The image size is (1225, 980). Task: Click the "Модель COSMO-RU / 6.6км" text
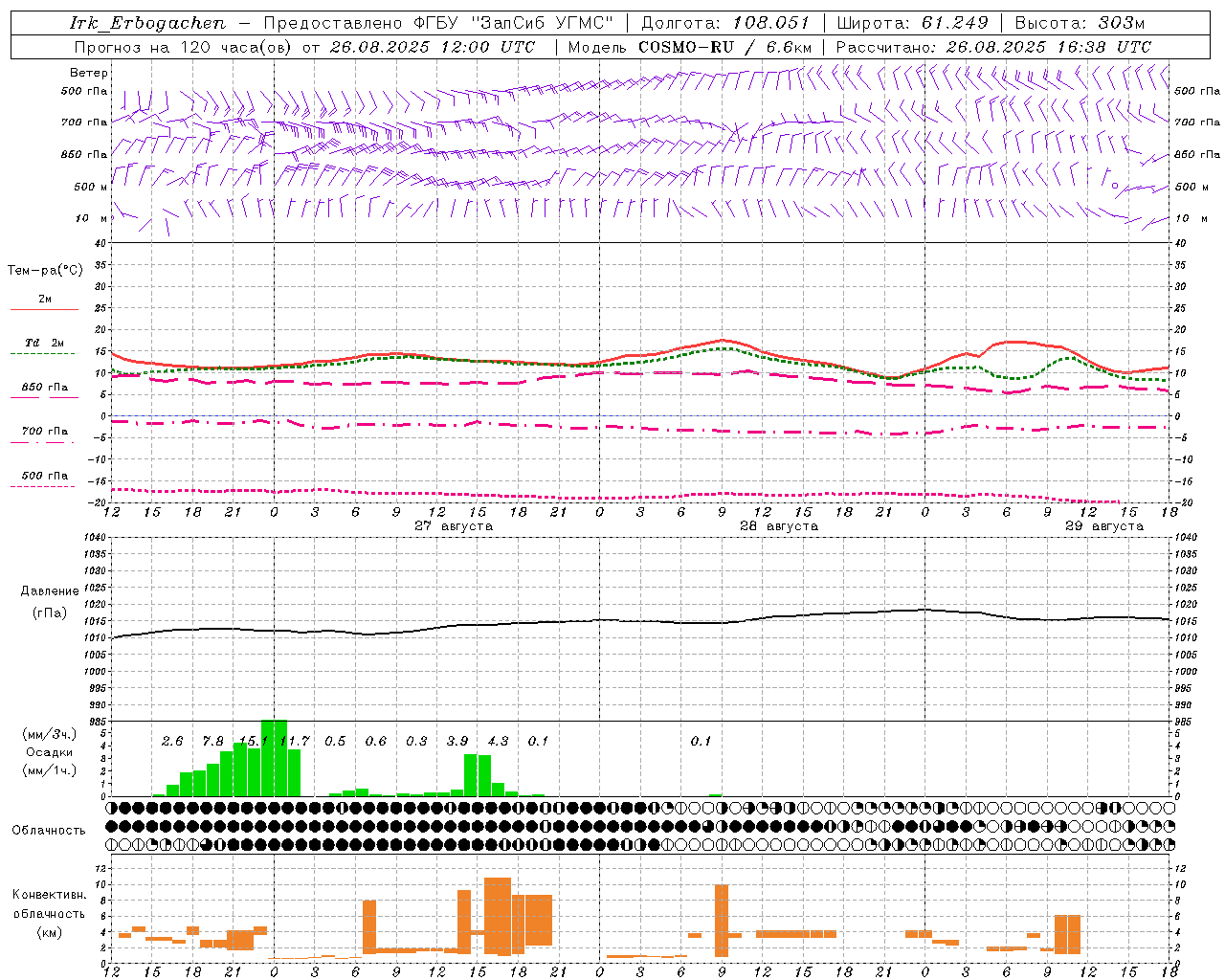tap(690, 47)
